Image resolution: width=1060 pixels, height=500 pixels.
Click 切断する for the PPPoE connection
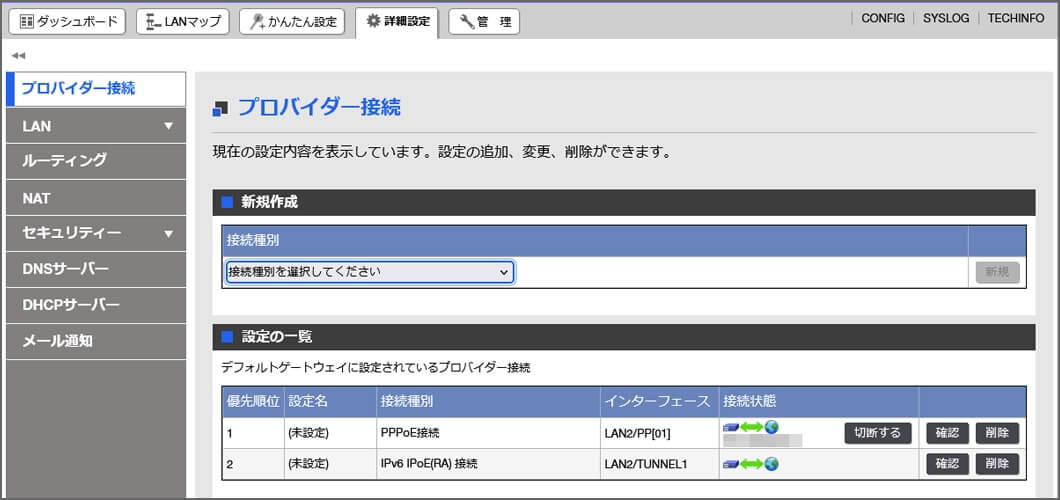(x=877, y=433)
